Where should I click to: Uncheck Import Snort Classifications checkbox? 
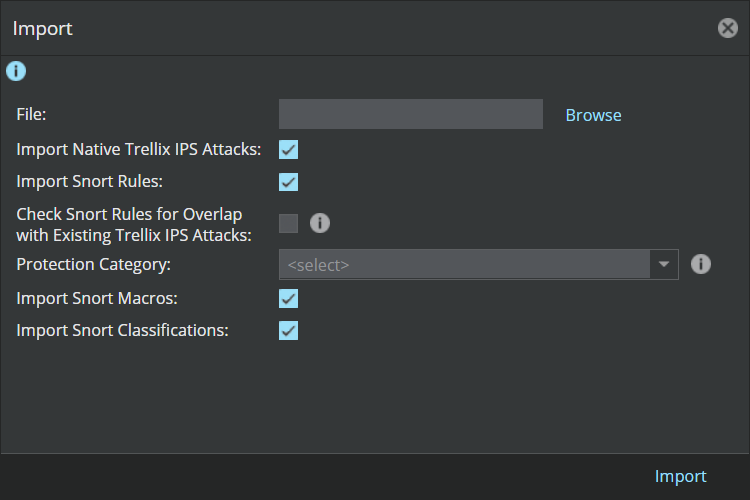[x=288, y=330]
